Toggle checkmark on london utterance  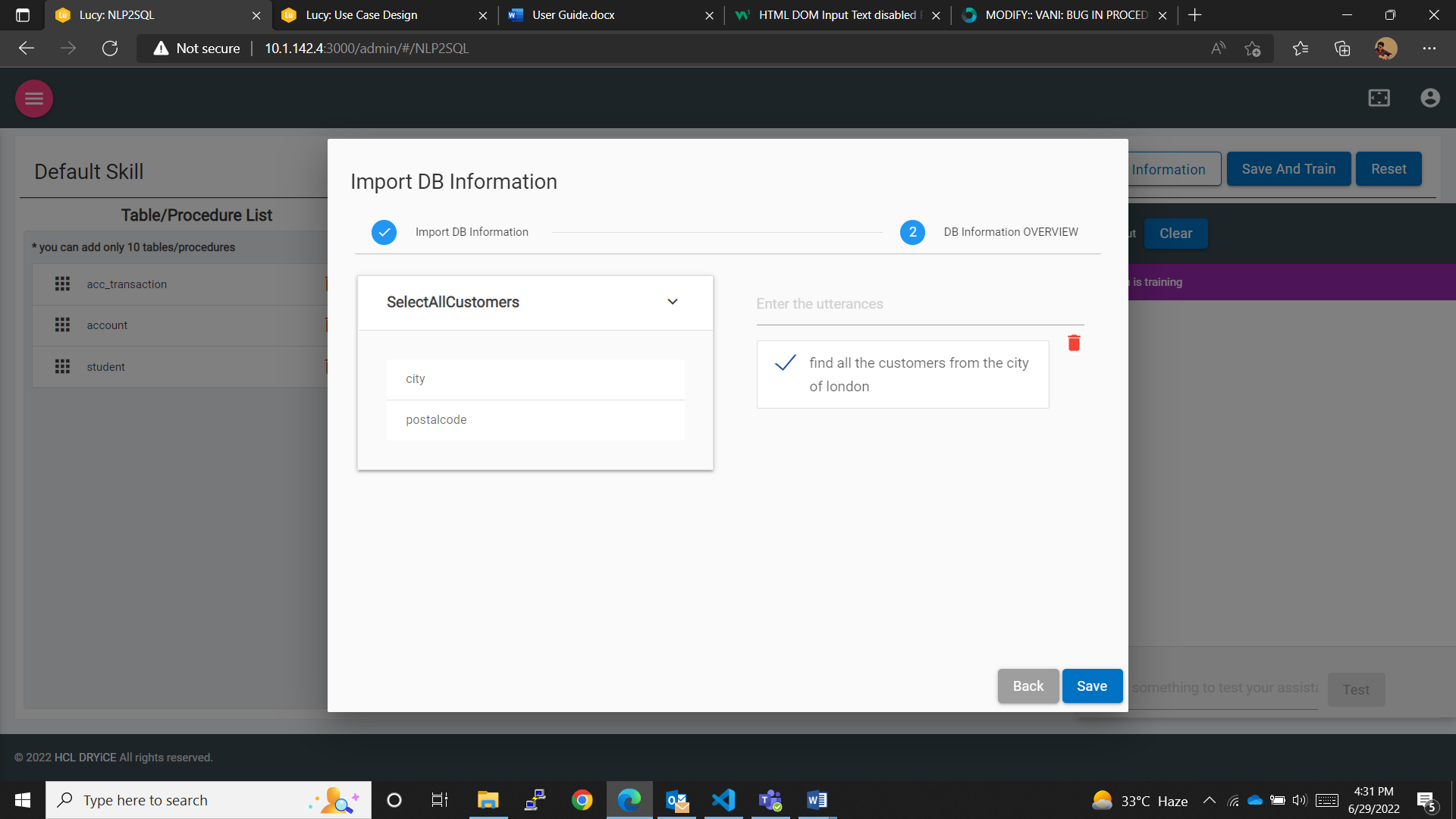(x=786, y=363)
